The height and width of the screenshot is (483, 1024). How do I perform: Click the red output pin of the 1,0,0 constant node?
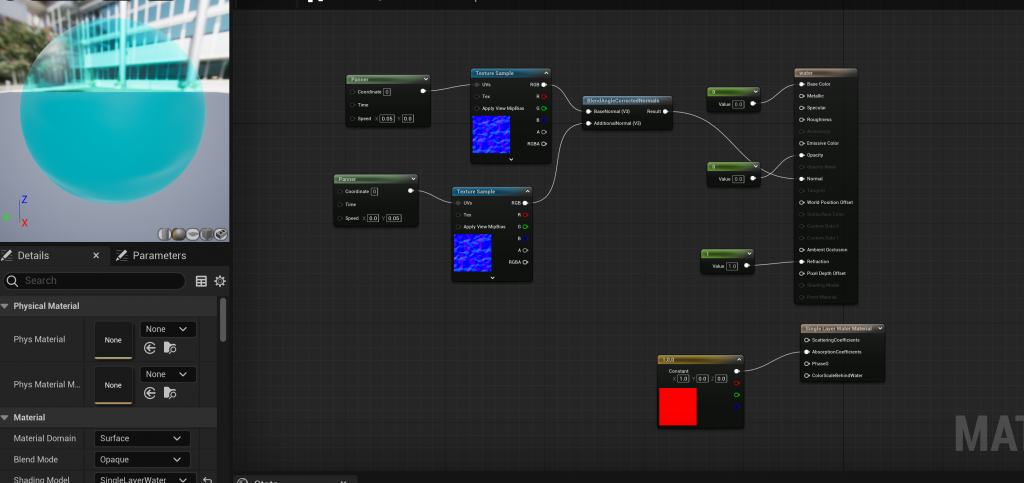click(x=737, y=383)
